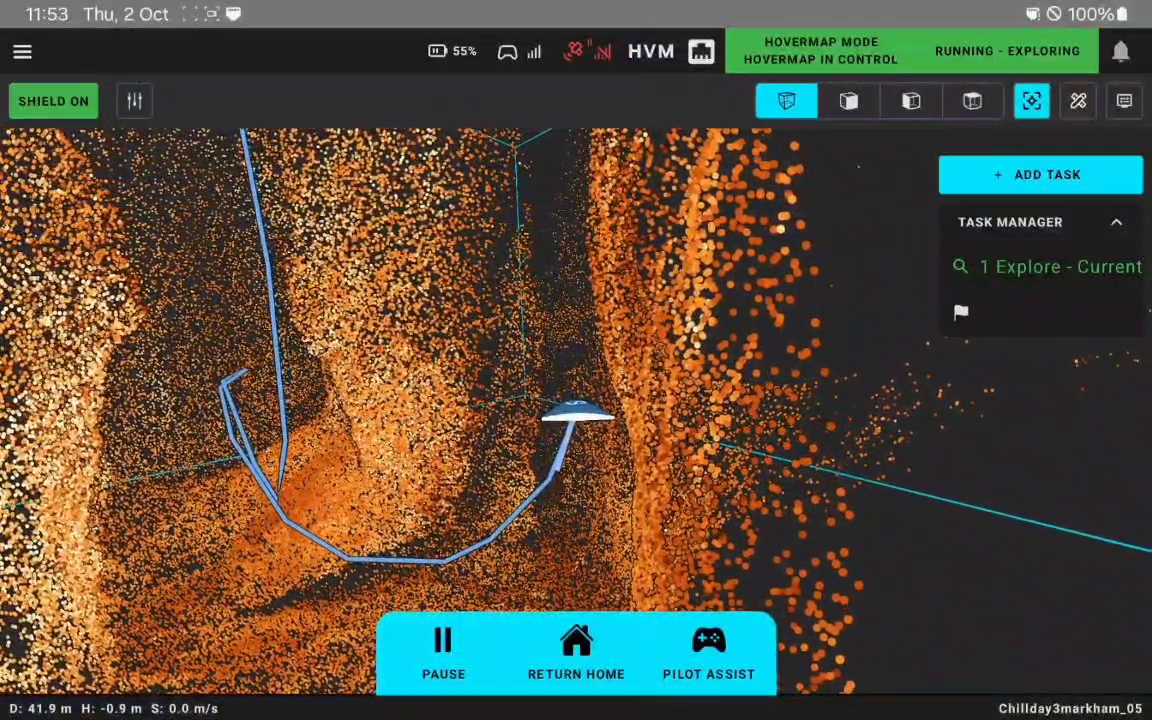Switch to the third cube view preset

click(x=910, y=101)
